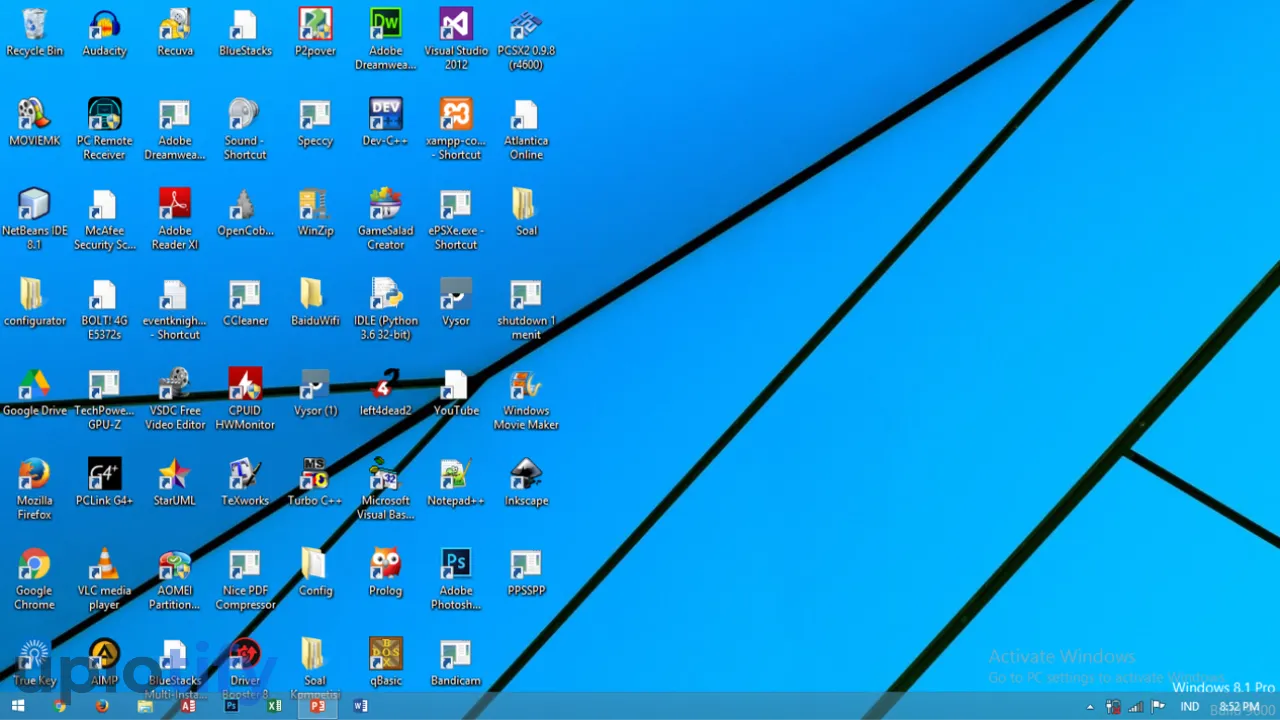The height and width of the screenshot is (720, 1280).
Task: Open the Recycle Bin desktop icon
Action: (34, 33)
